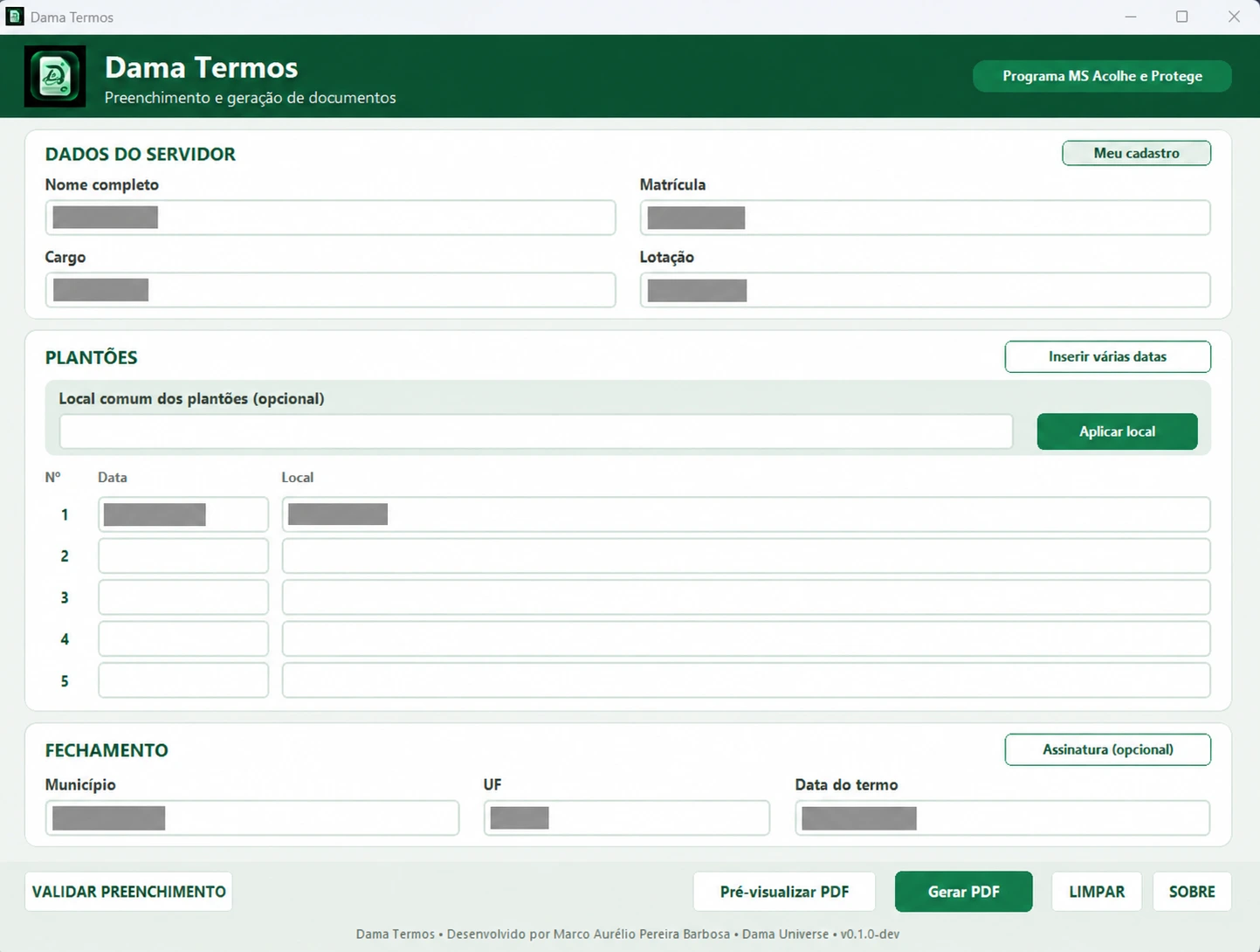Click the Local field of plantão 2
1260x952 pixels.
pyautogui.click(x=746, y=555)
